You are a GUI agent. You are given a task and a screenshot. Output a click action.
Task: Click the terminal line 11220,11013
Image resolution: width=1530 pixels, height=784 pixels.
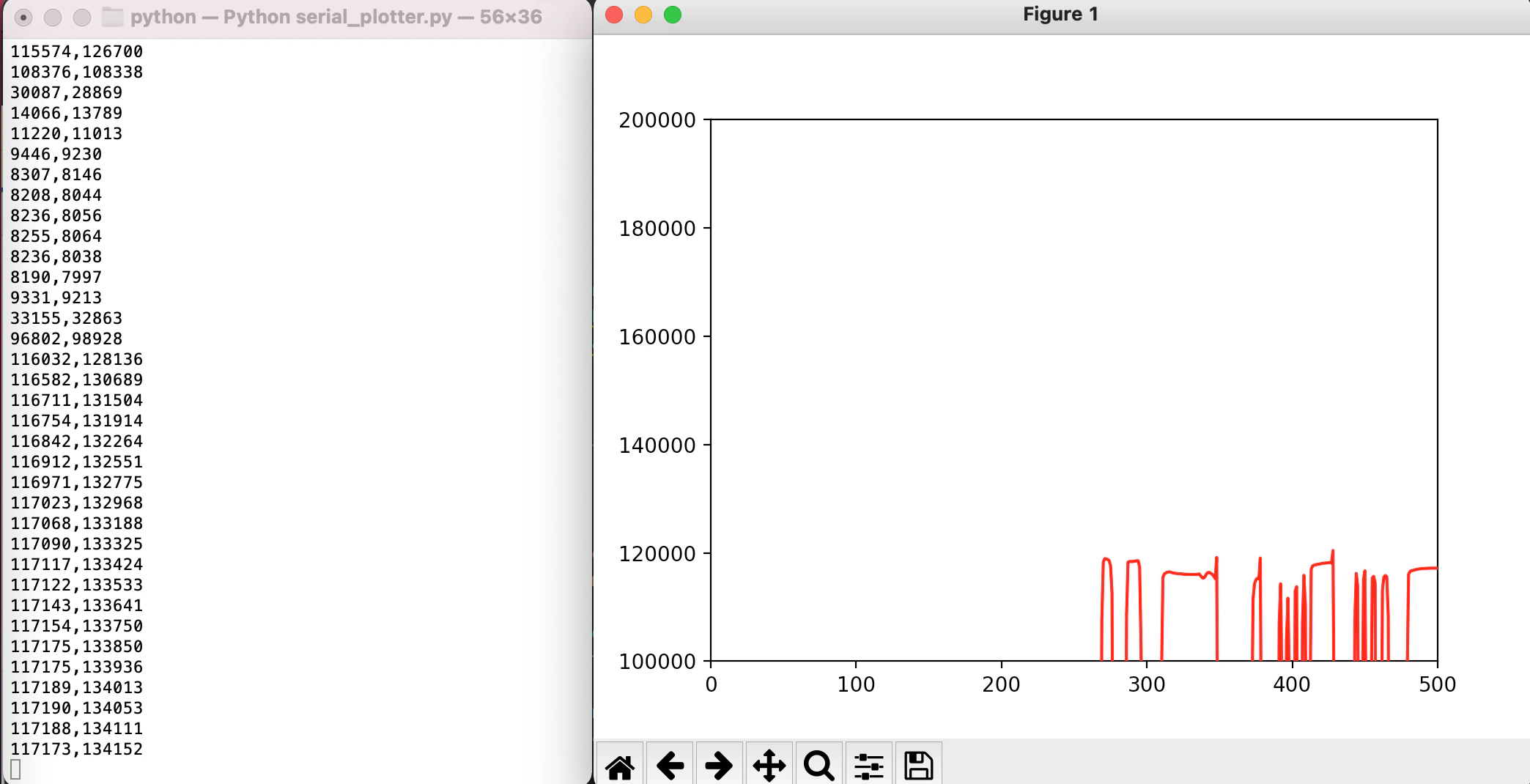click(66, 133)
